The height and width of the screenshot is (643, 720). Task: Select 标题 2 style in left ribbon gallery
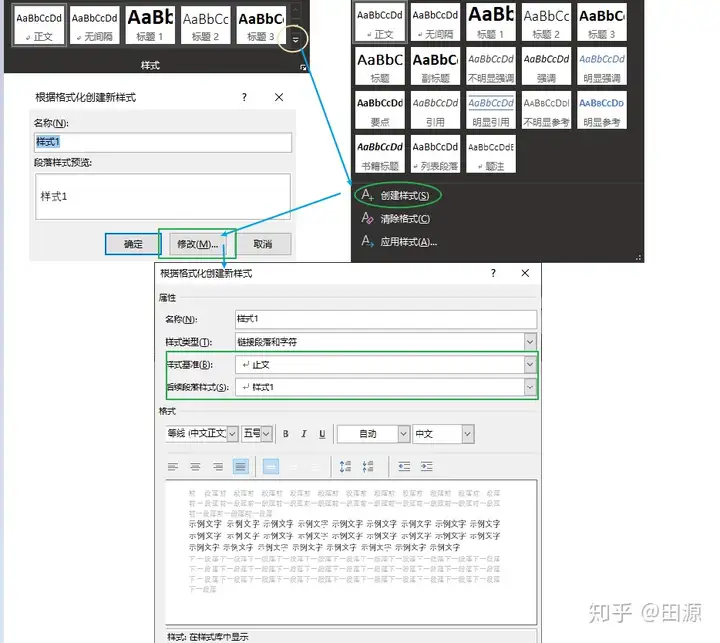pos(206,25)
